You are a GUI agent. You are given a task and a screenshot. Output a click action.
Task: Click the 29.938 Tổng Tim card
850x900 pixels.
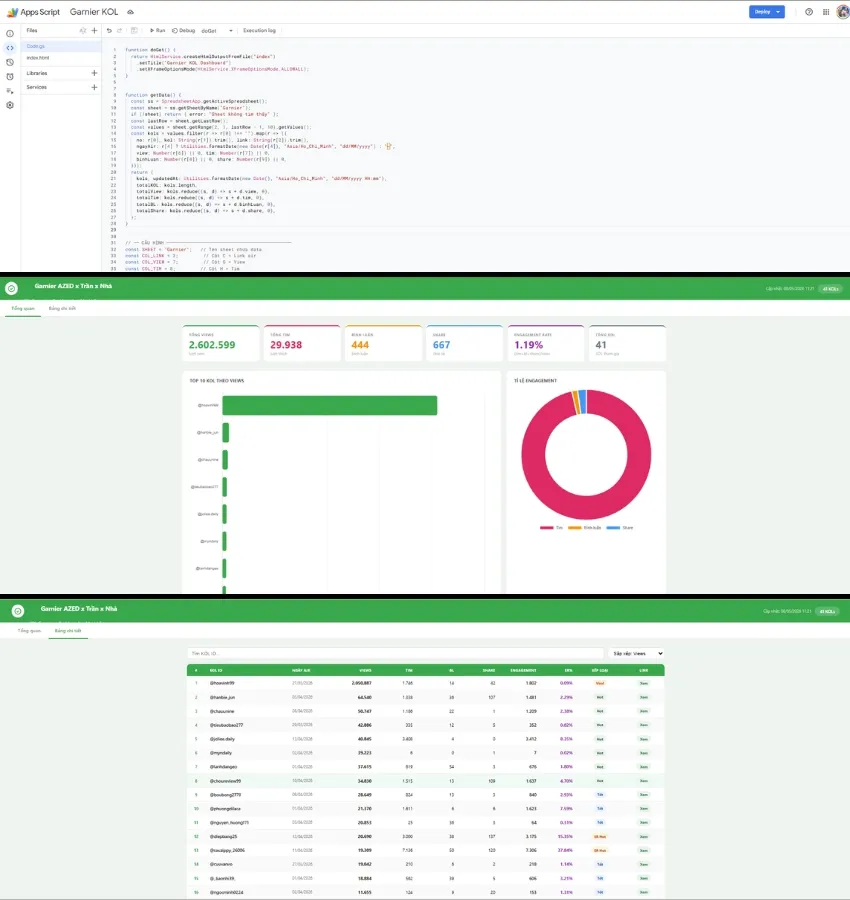pos(302,343)
